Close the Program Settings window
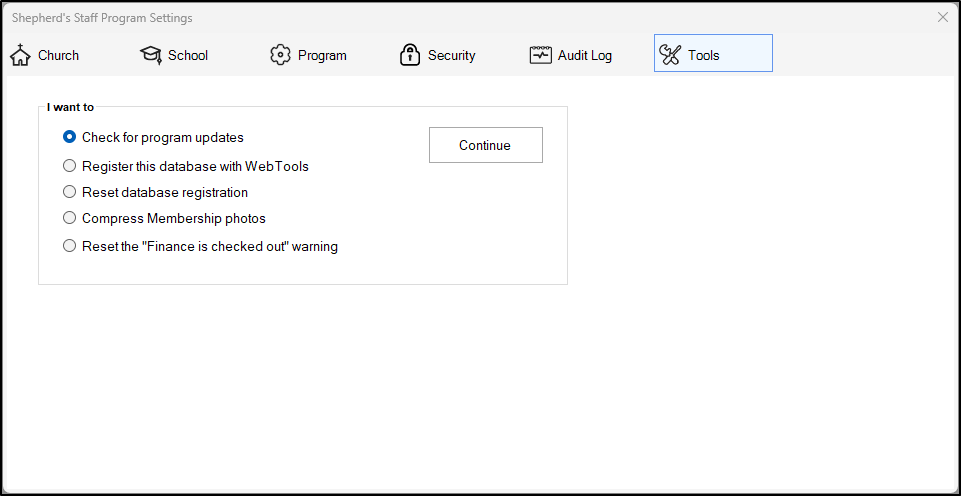The image size is (961, 496). pyautogui.click(x=943, y=17)
